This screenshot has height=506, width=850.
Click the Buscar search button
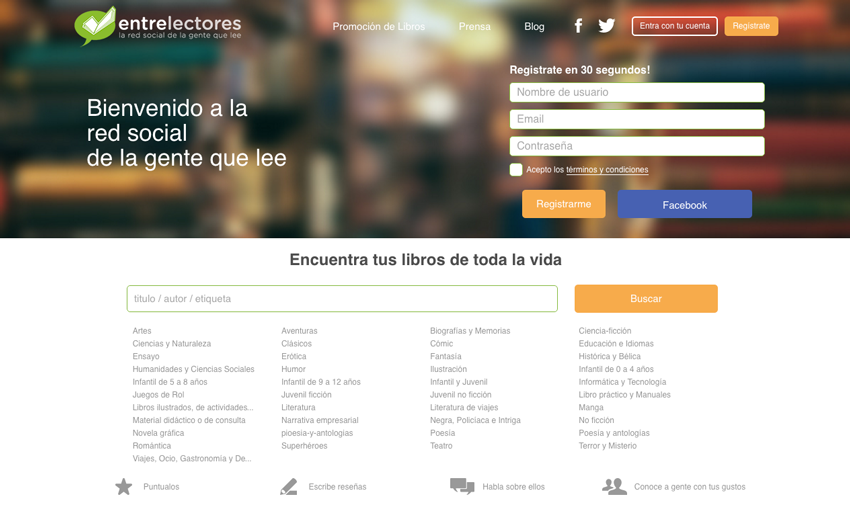coord(646,299)
